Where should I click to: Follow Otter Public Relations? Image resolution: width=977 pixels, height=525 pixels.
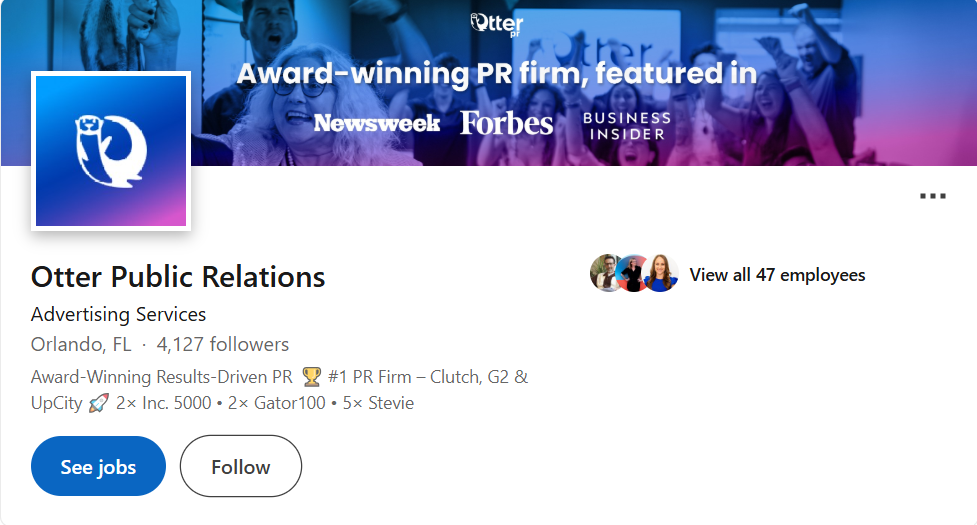click(x=240, y=466)
